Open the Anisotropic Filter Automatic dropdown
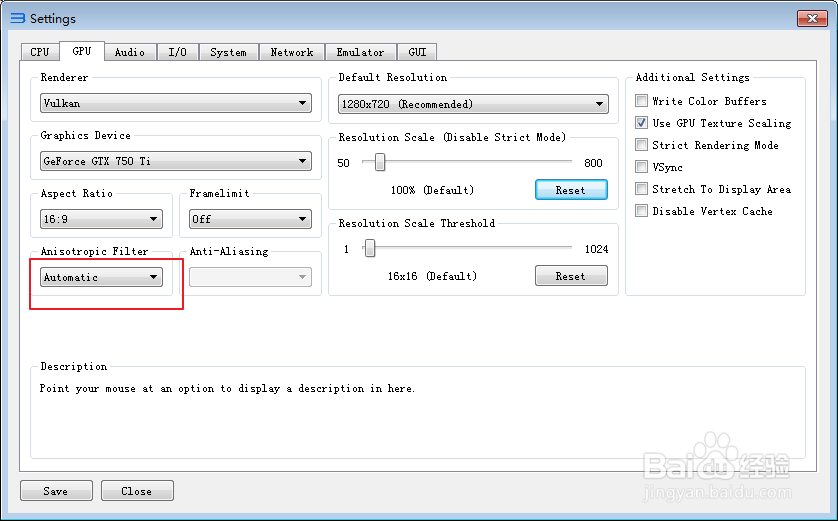838x521 pixels. (x=101, y=277)
